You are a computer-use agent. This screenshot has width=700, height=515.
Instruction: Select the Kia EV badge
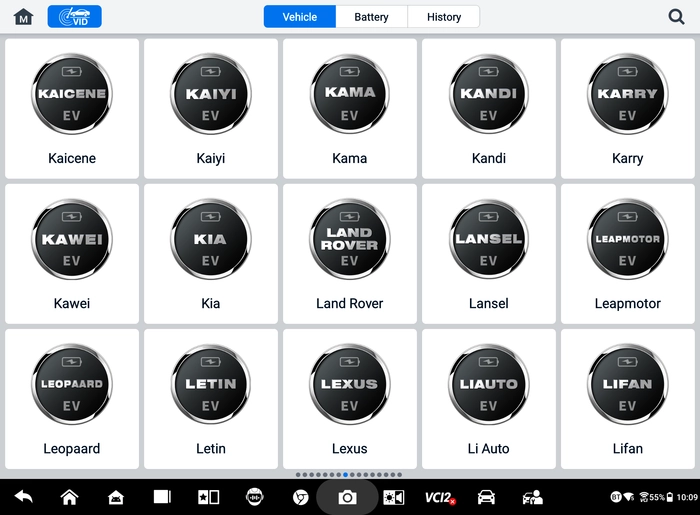211,239
